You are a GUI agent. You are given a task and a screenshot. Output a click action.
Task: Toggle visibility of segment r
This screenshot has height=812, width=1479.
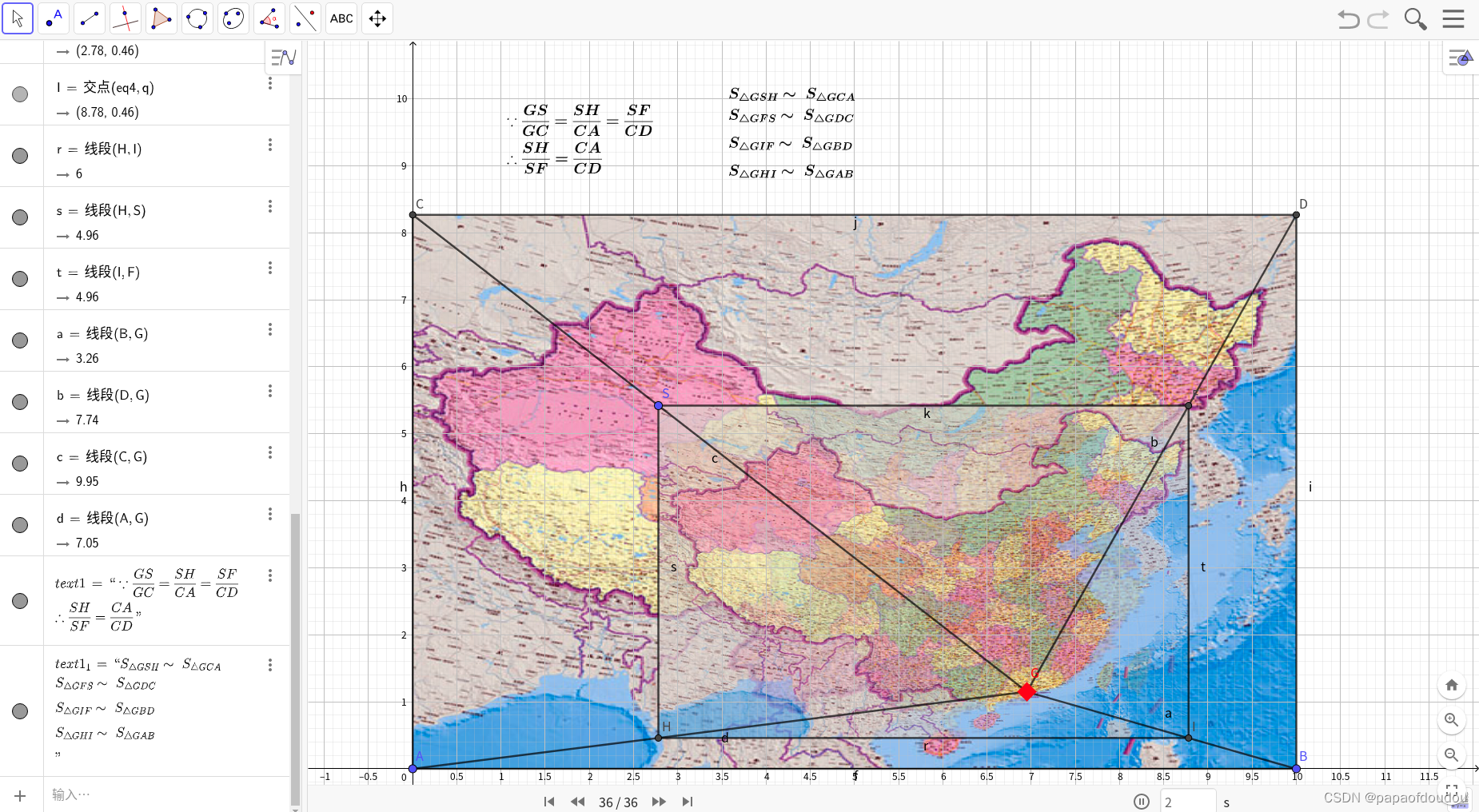coord(20,156)
